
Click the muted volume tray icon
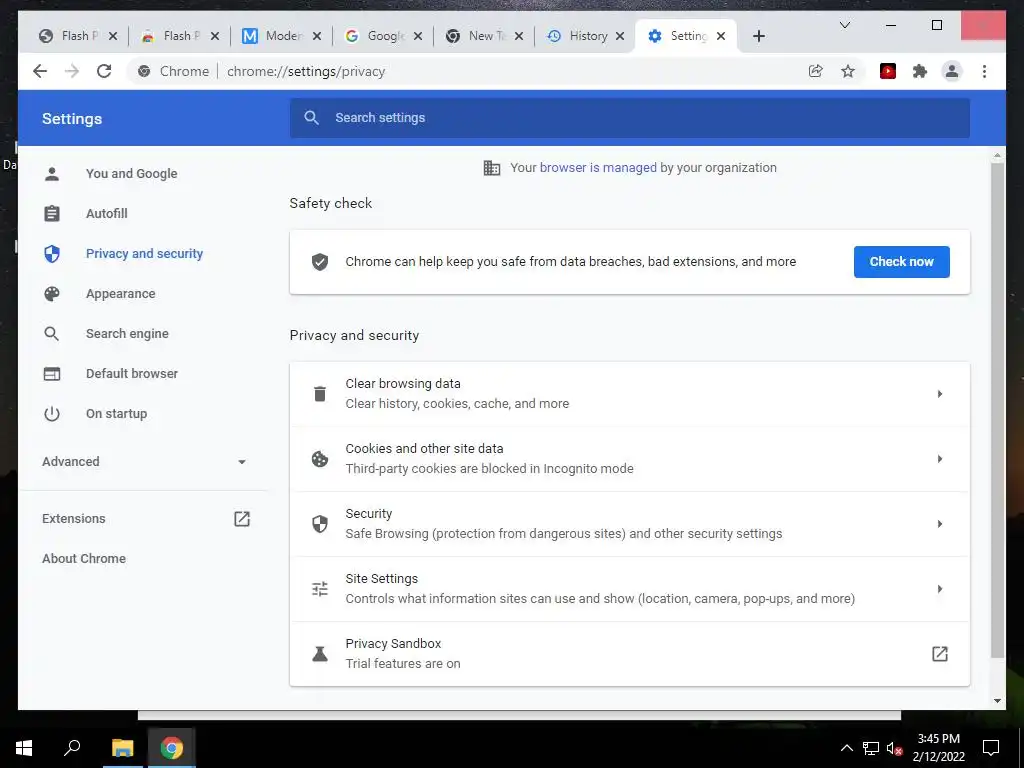(894, 748)
